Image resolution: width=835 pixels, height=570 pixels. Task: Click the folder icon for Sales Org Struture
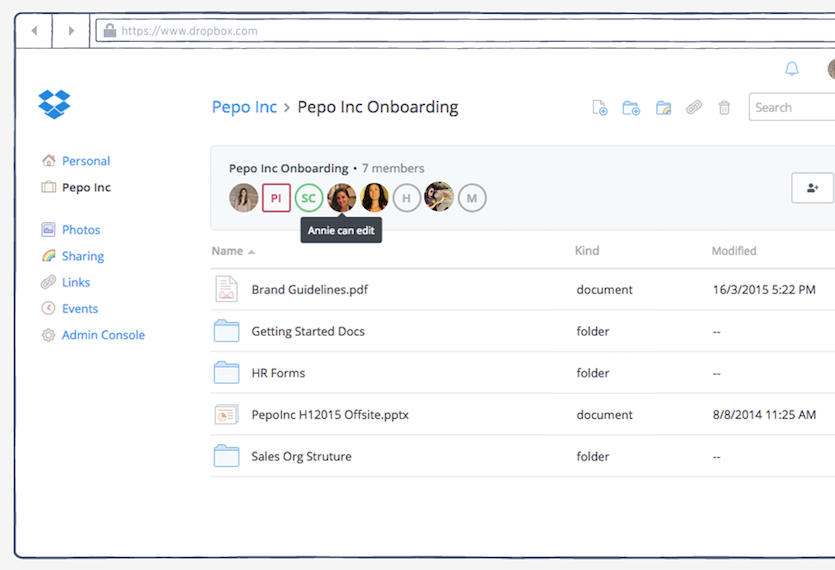226,456
